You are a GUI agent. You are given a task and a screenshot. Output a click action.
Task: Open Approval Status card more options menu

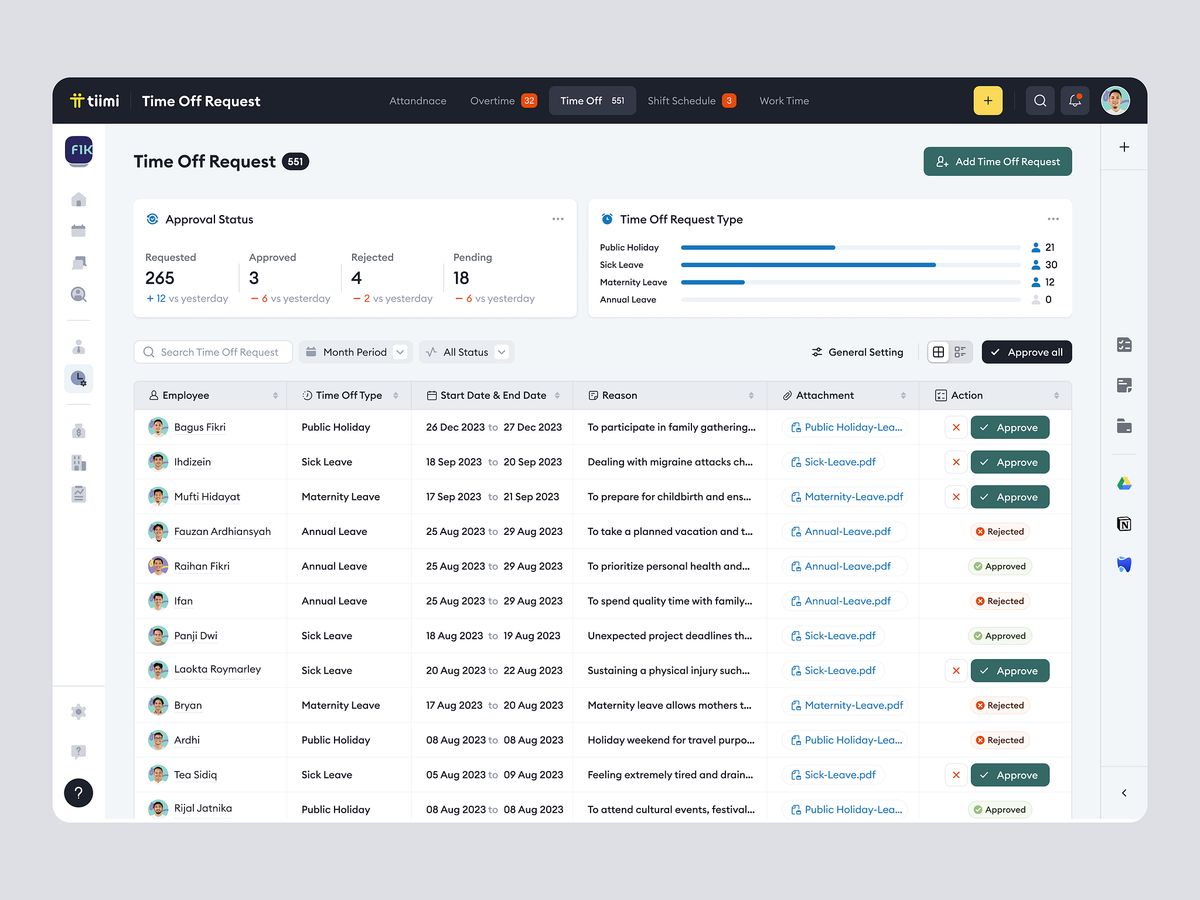click(558, 219)
